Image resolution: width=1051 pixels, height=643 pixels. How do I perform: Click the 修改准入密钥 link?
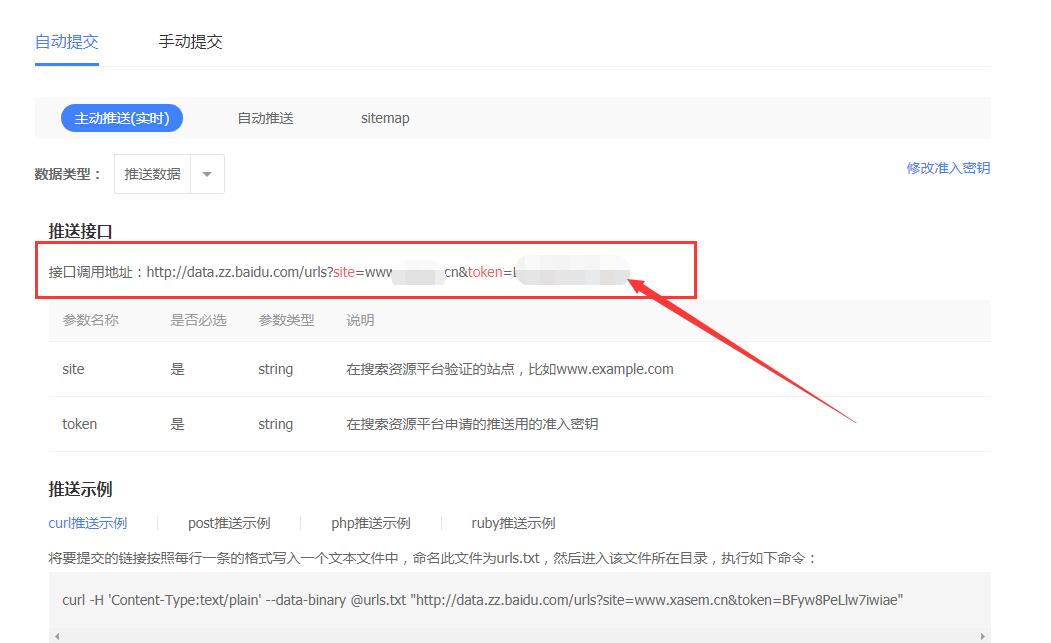coord(947,168)
